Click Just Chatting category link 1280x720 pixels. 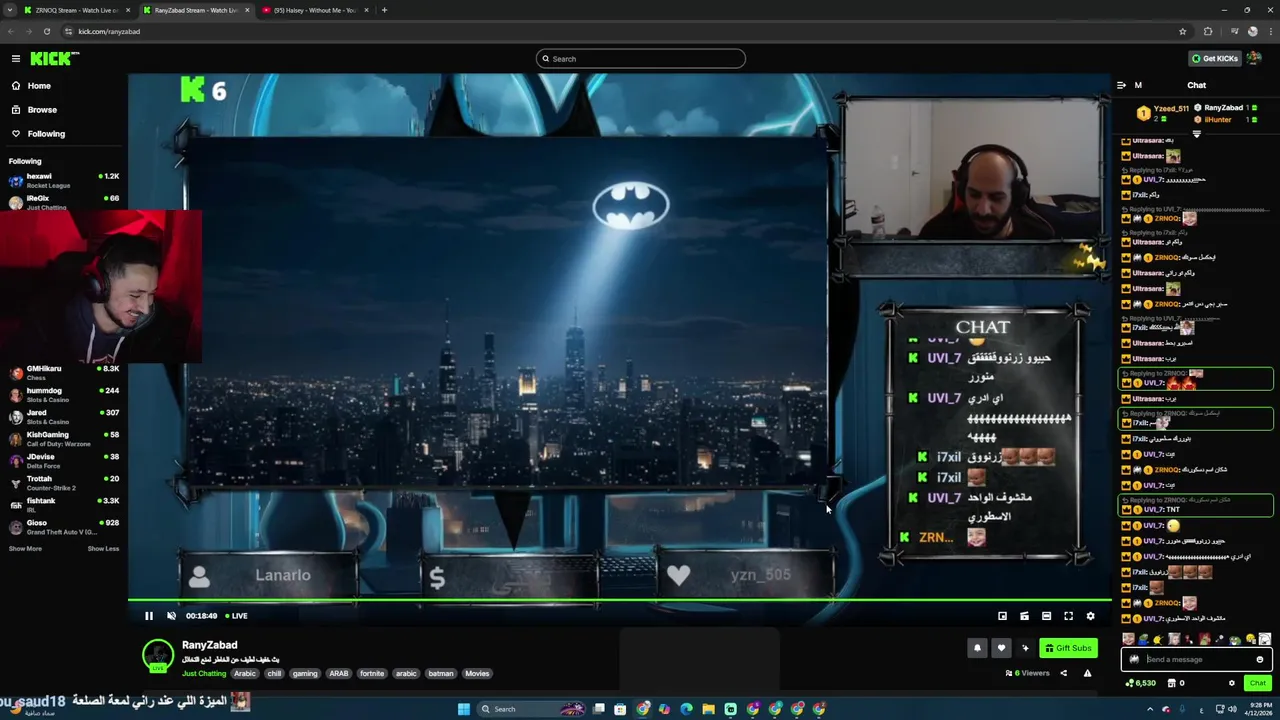[204, 674]
